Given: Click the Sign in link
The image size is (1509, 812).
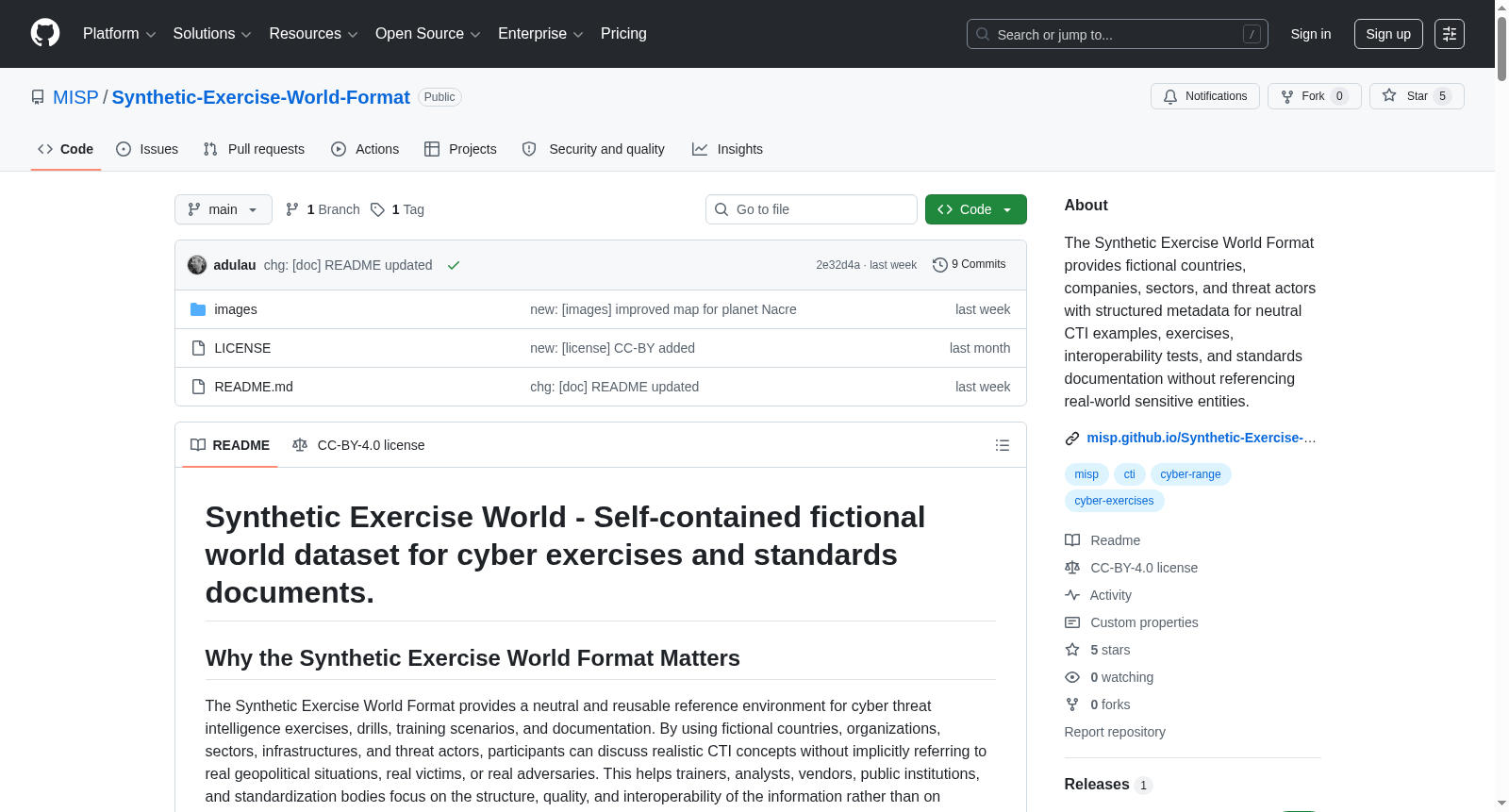Looking at the screenshot, I should (x=1311, y=34).
